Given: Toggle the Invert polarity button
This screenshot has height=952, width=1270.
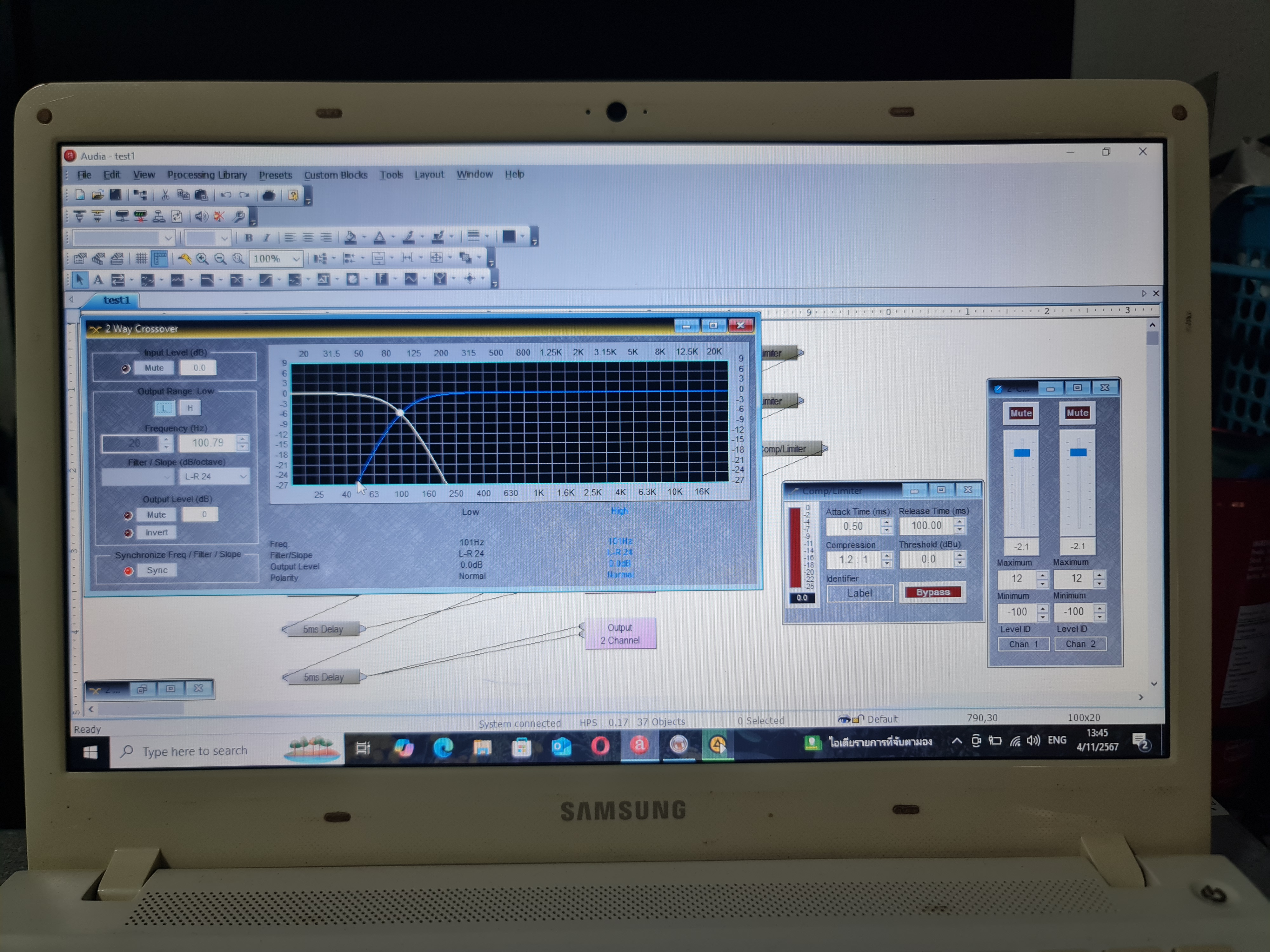Looking at the screenshot, I should (x=156, y=532).
